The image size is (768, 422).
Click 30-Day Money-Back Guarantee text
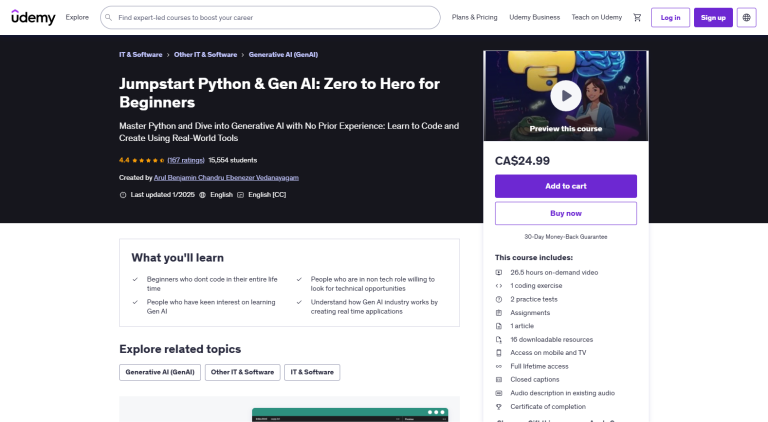tap(566, 237)
